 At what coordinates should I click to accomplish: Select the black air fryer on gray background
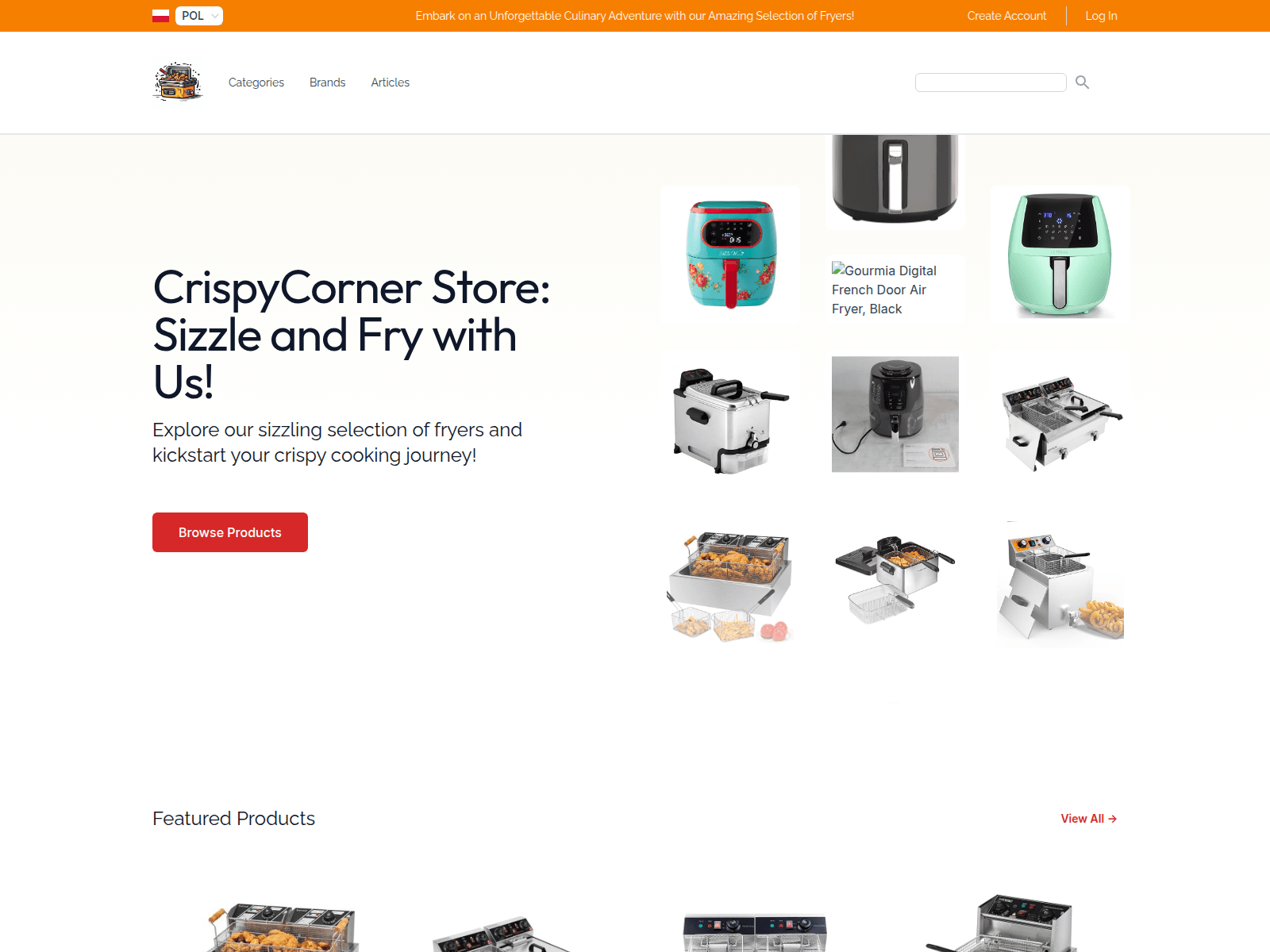point(895,414)
